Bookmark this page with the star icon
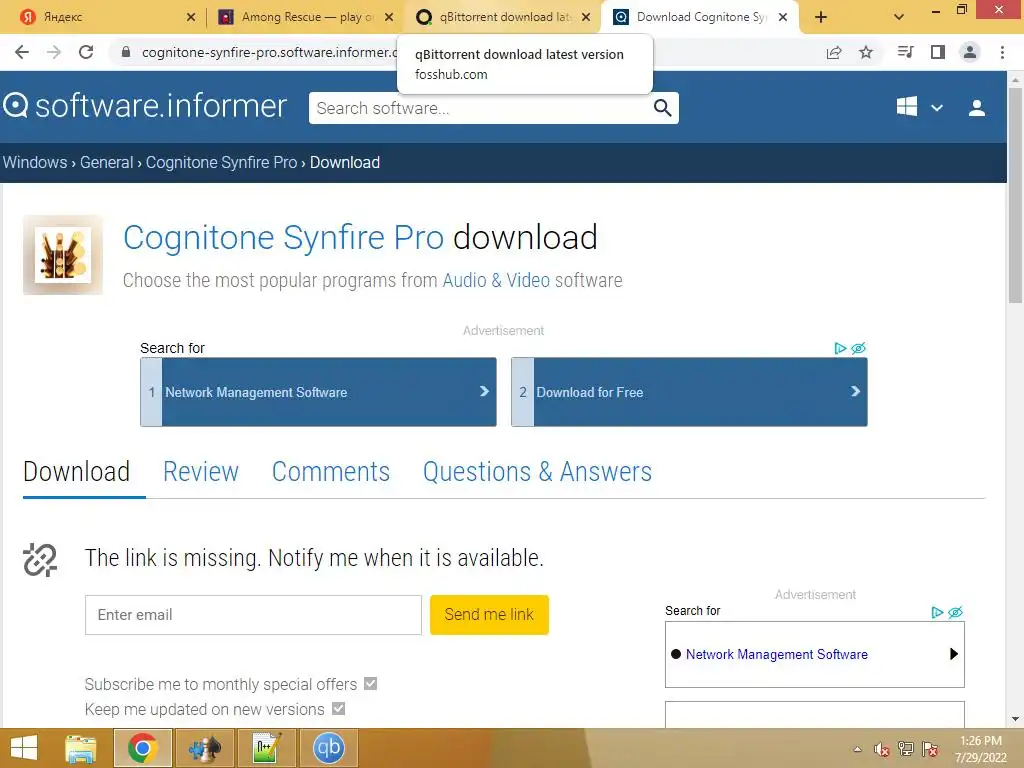 coord(866,52)
